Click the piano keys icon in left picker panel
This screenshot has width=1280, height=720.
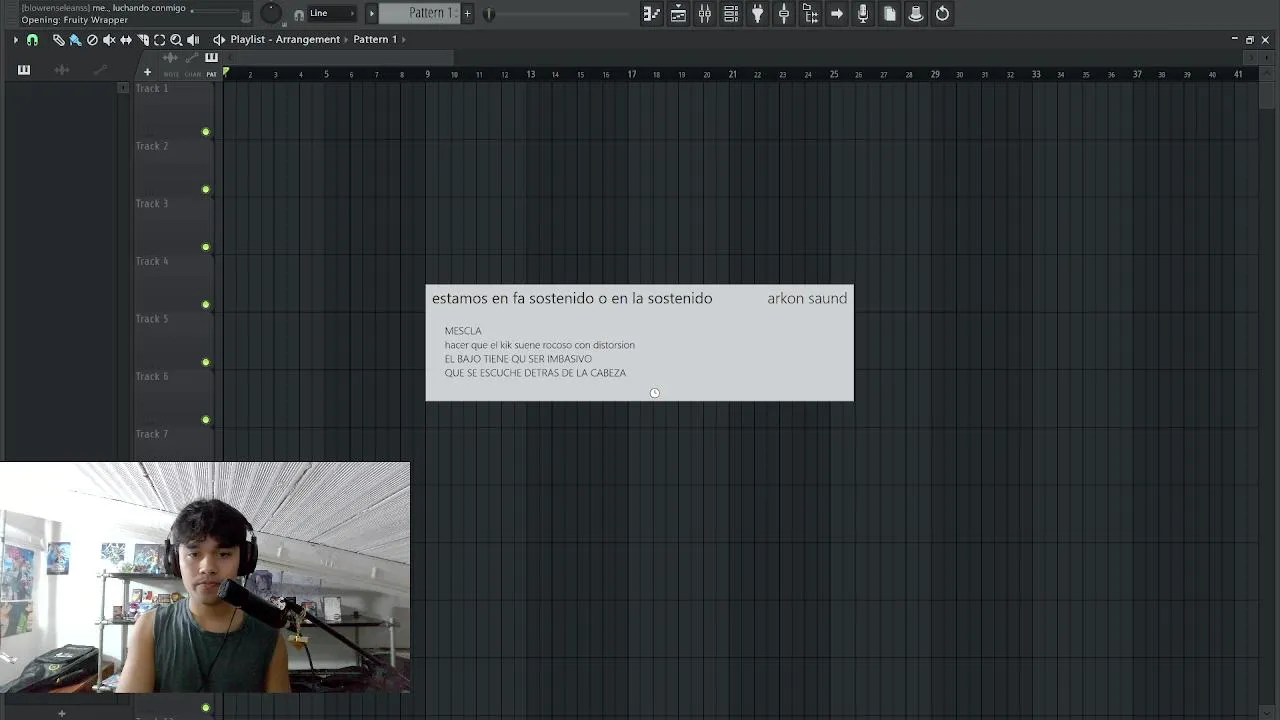point(24,70)
